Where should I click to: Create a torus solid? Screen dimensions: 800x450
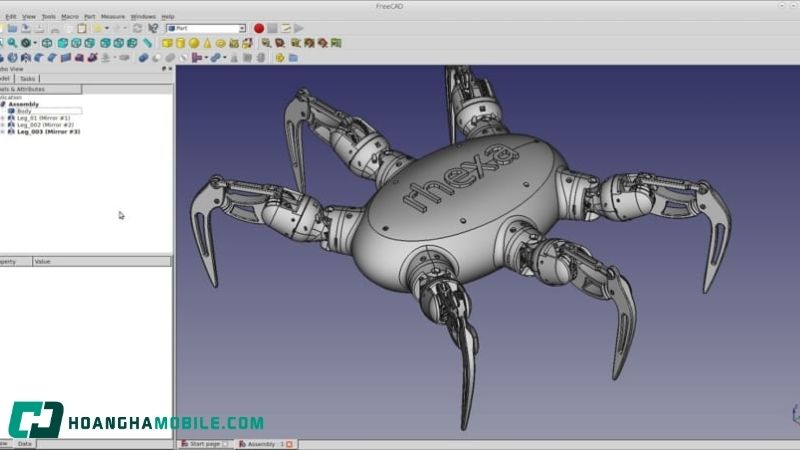coord(221,44)
